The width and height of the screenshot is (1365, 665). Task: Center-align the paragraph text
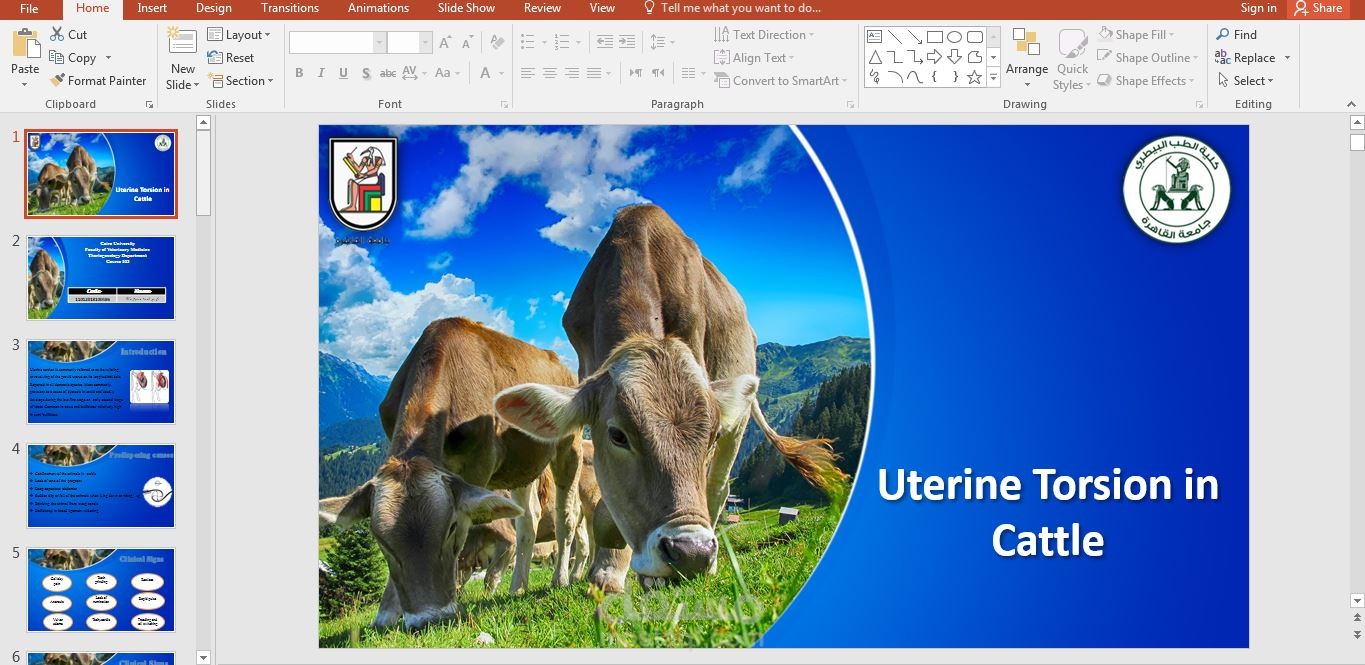pos(550,73)
